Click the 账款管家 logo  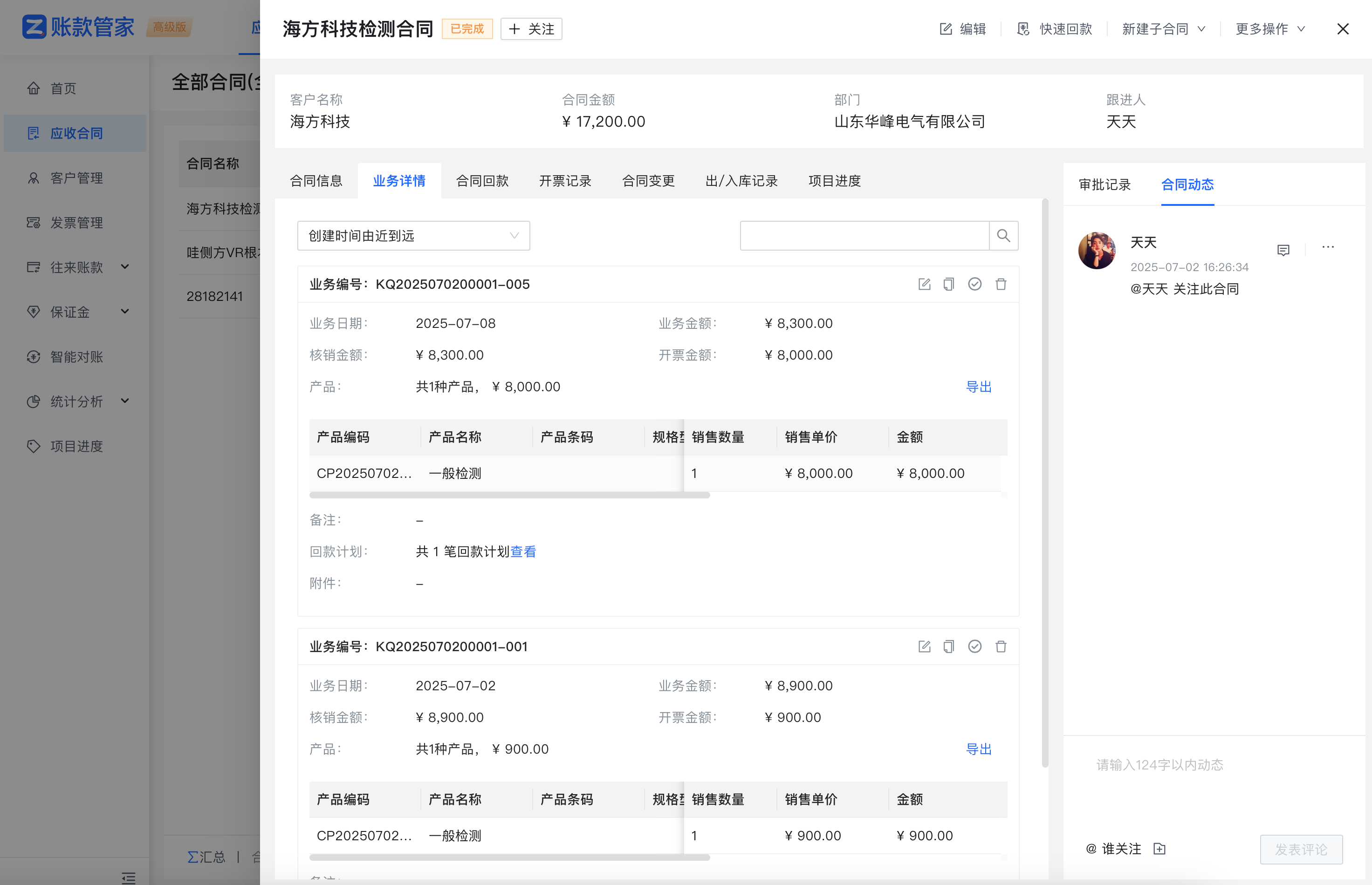pyautogui.click(x=78, y=27)
